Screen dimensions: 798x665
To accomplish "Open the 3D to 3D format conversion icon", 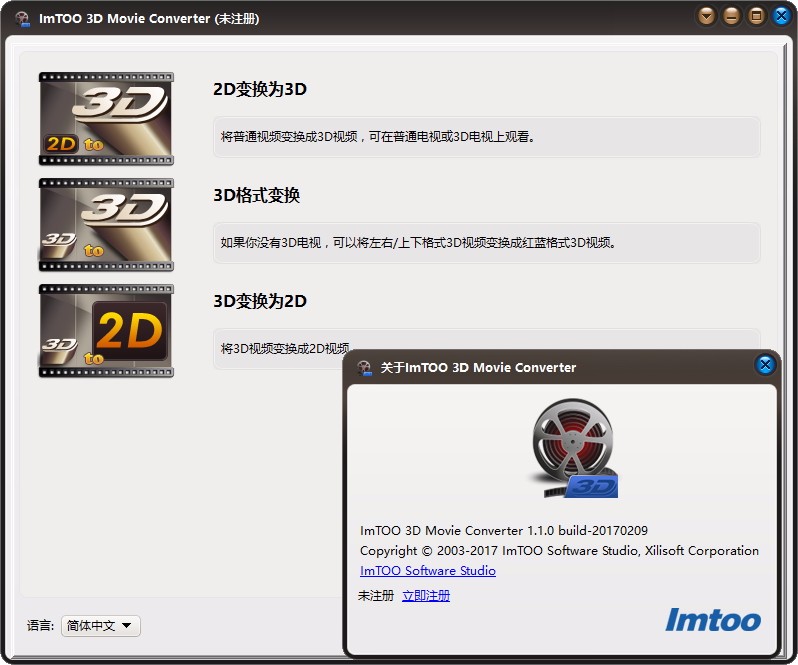I will 106,224.
